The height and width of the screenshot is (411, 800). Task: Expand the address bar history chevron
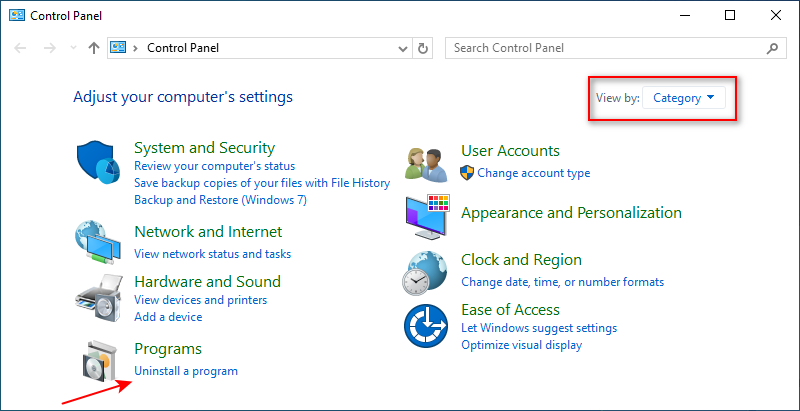coord(403,49)
